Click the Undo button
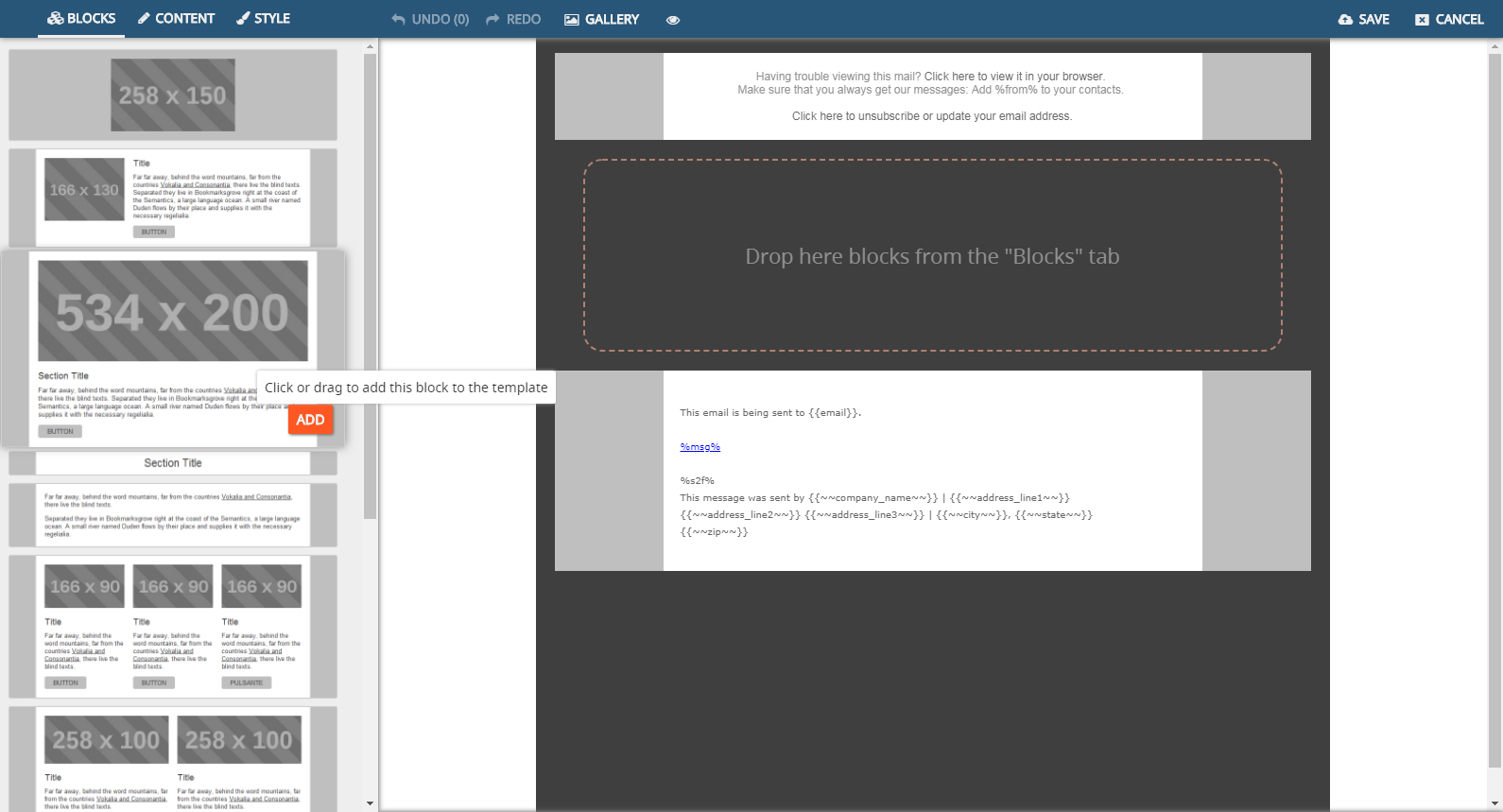 pyautogui.click(x=430, y=19)
